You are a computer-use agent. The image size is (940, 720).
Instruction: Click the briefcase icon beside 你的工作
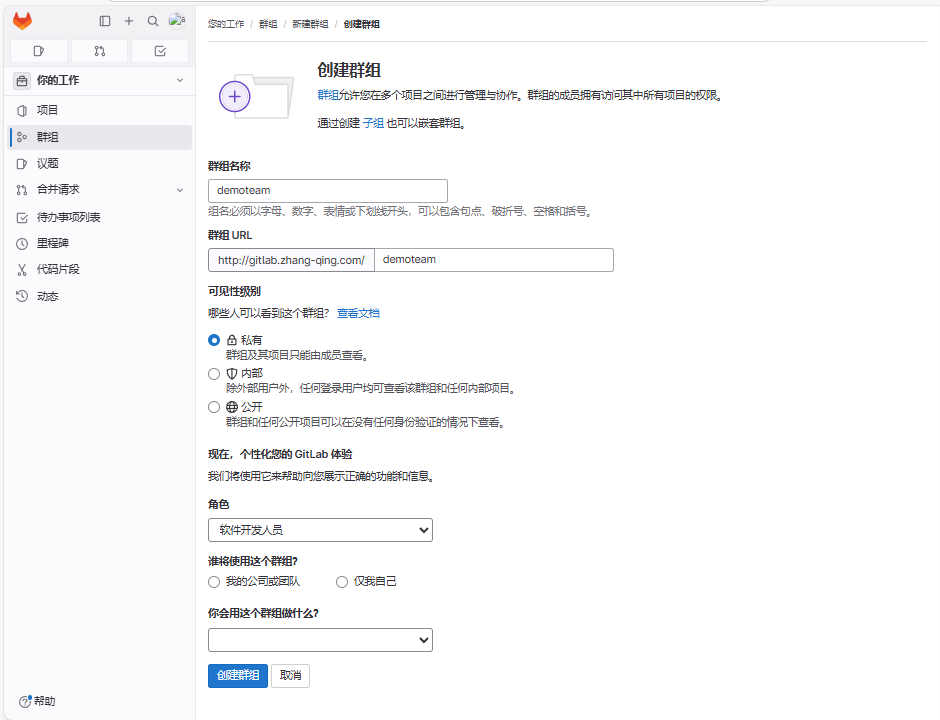[x=22, y=80]
